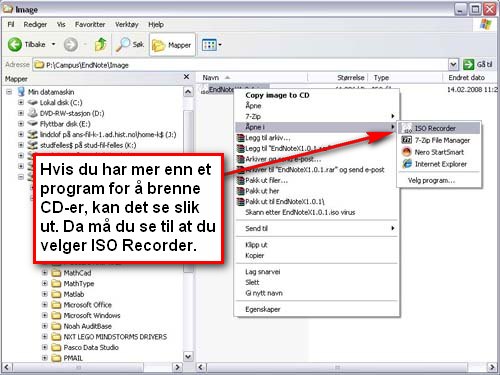Choose Copy image to CD
Viewport: 500px width, 375px height.
click(x=277, y=95)
